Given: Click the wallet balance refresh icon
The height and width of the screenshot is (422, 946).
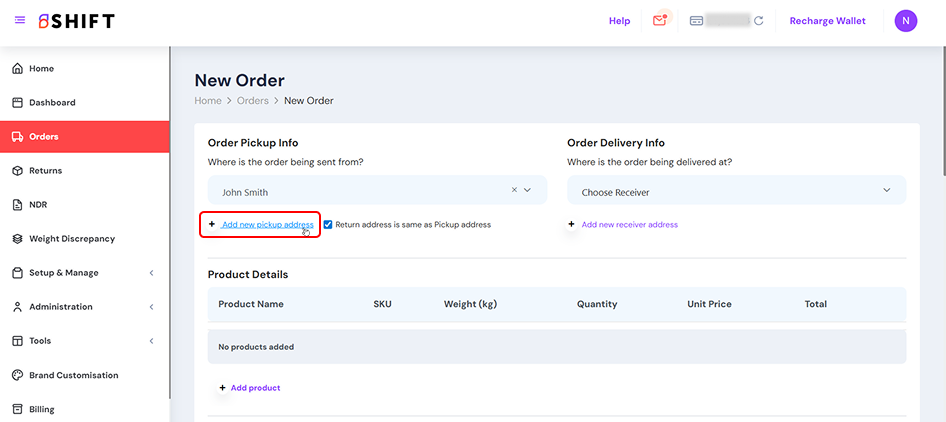Looking at the screenshot, I should coord(759,20).
